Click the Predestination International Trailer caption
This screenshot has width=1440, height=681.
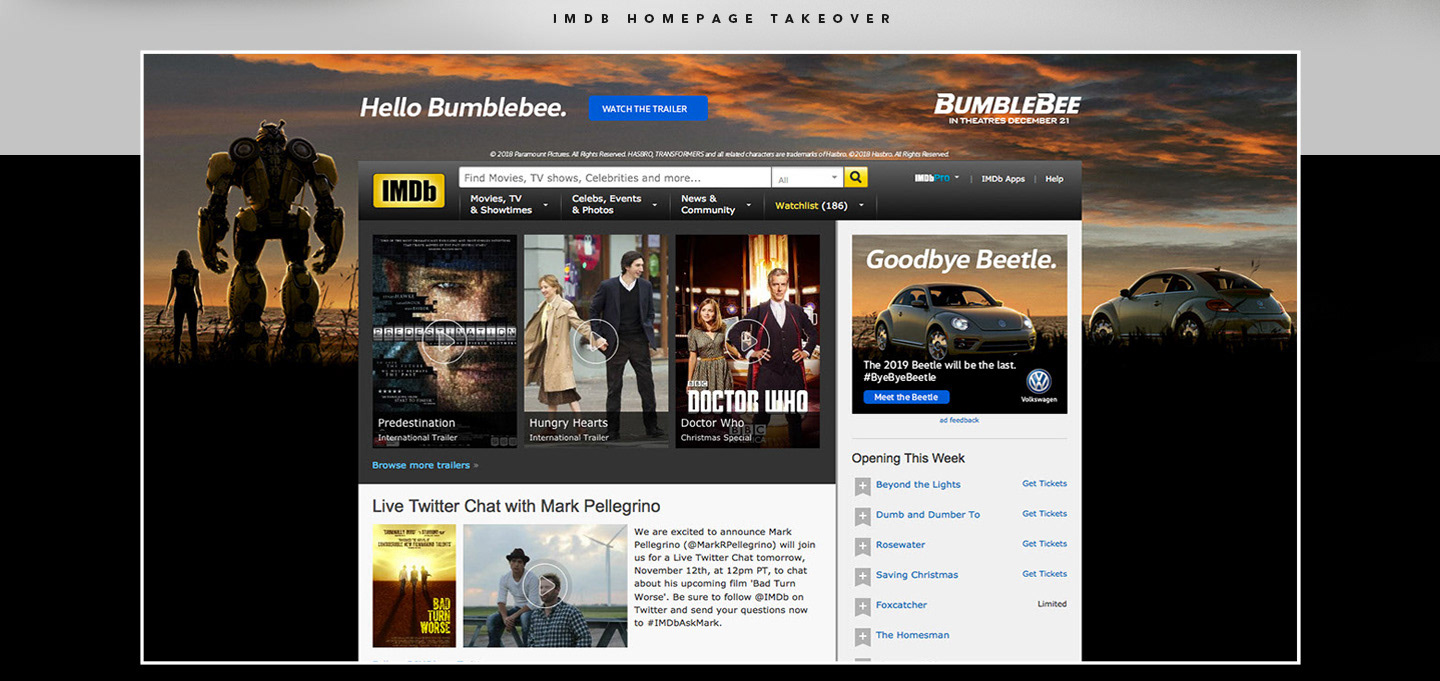(x=417, y=437)
